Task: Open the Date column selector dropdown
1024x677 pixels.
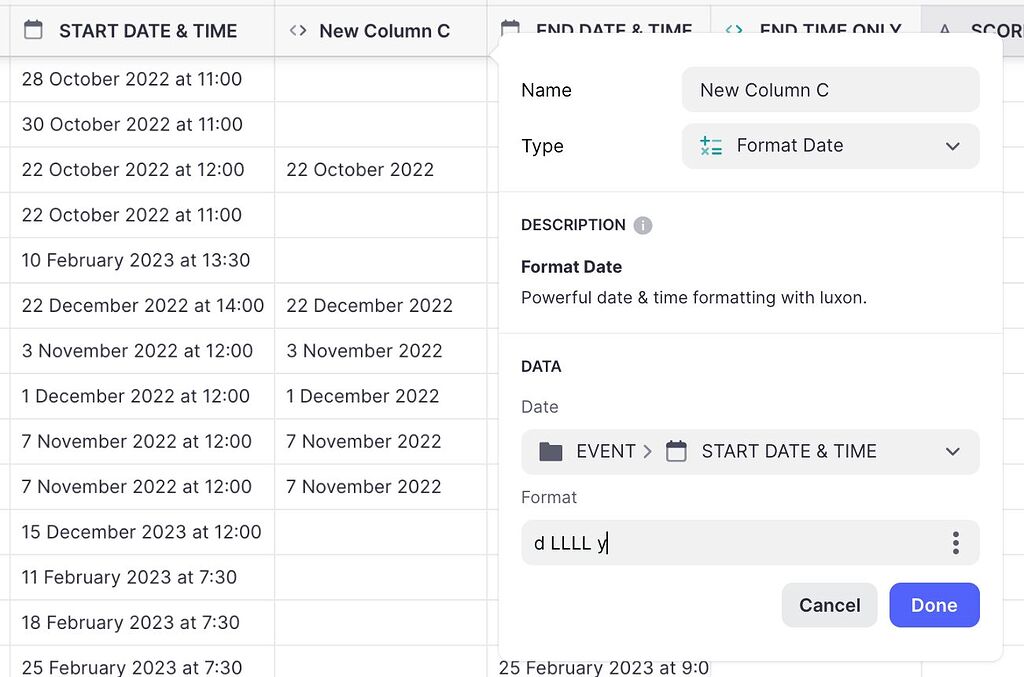Action: 952,452
